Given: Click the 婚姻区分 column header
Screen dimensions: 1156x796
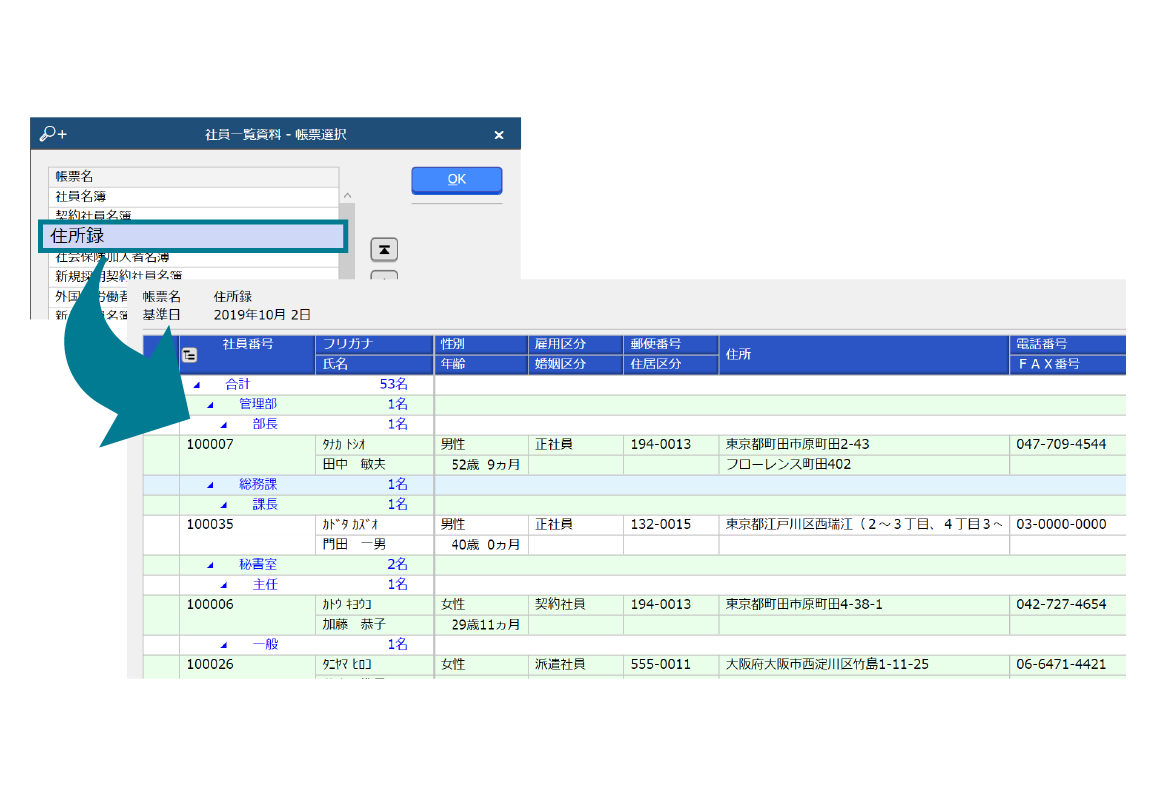Looking at the screenshot, I should pyautogui.click(x=576, y=364).
